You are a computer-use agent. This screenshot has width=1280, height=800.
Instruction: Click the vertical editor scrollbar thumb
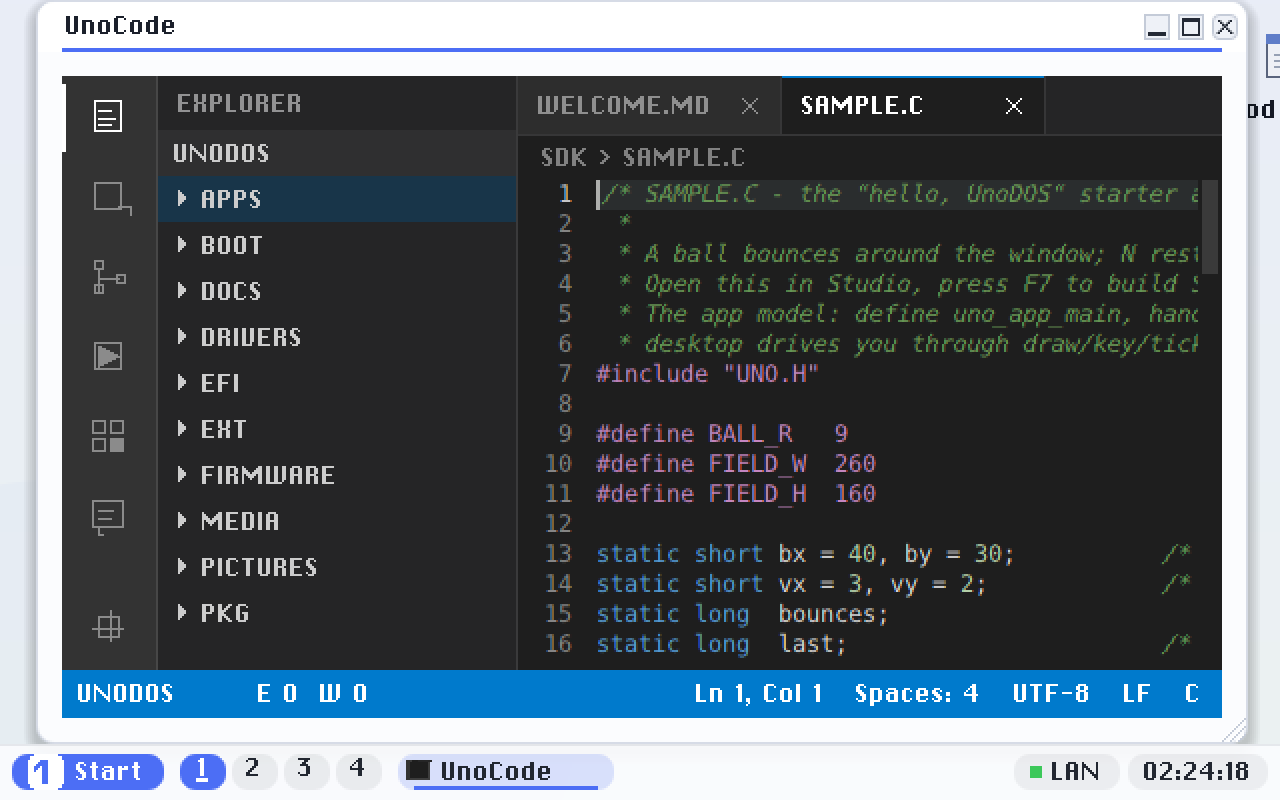(x=1209, y=226)
